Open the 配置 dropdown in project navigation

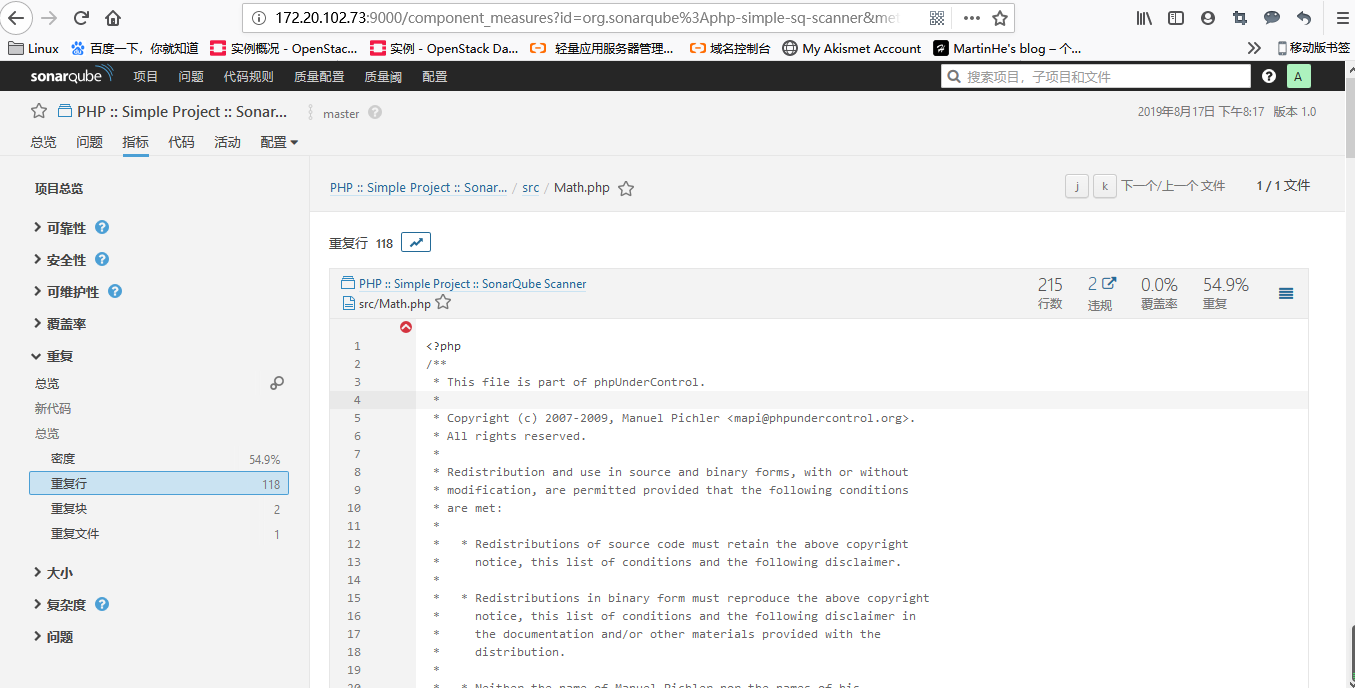(x=279, y=142)
